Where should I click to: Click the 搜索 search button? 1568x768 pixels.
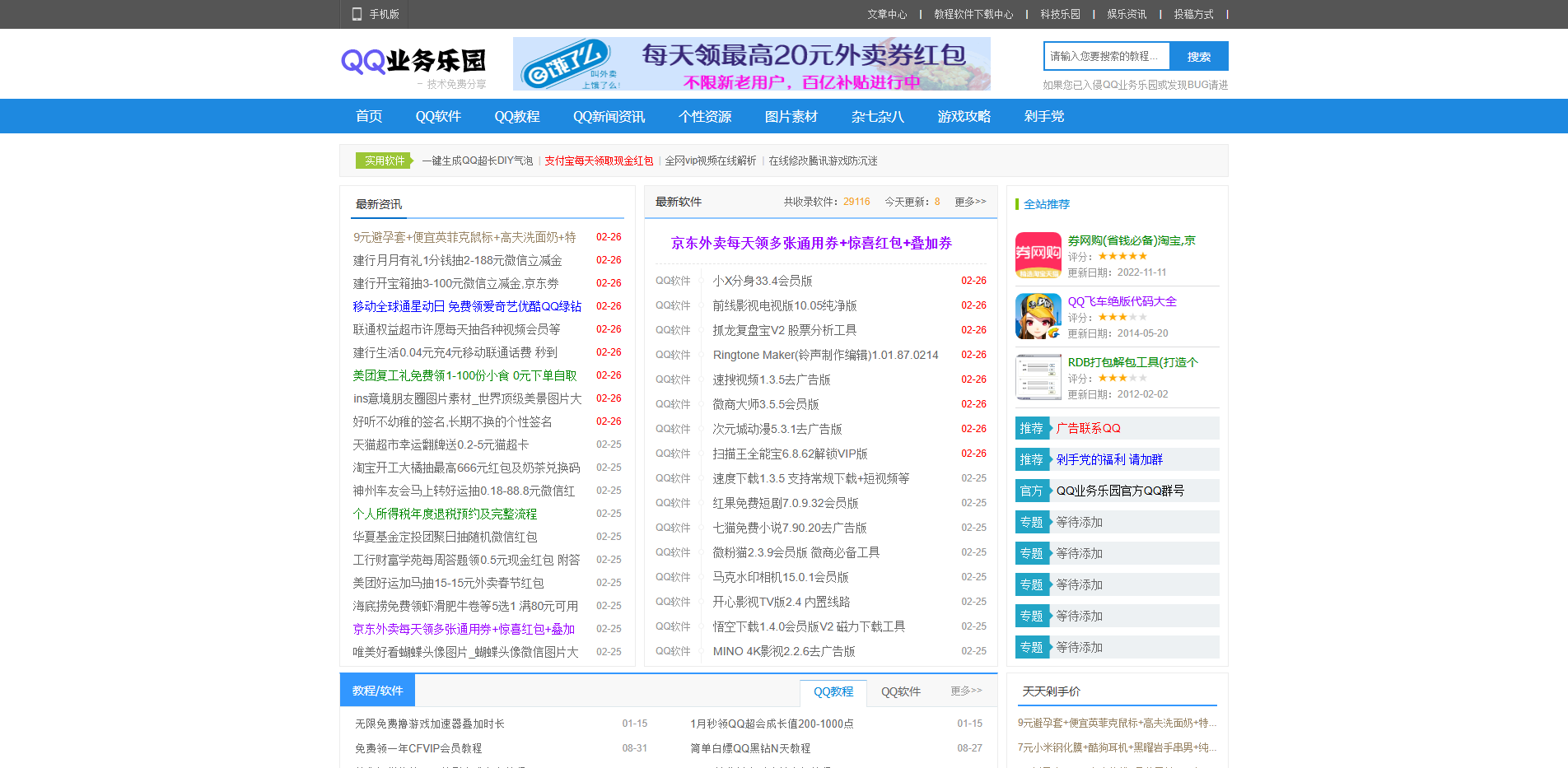1199,56
